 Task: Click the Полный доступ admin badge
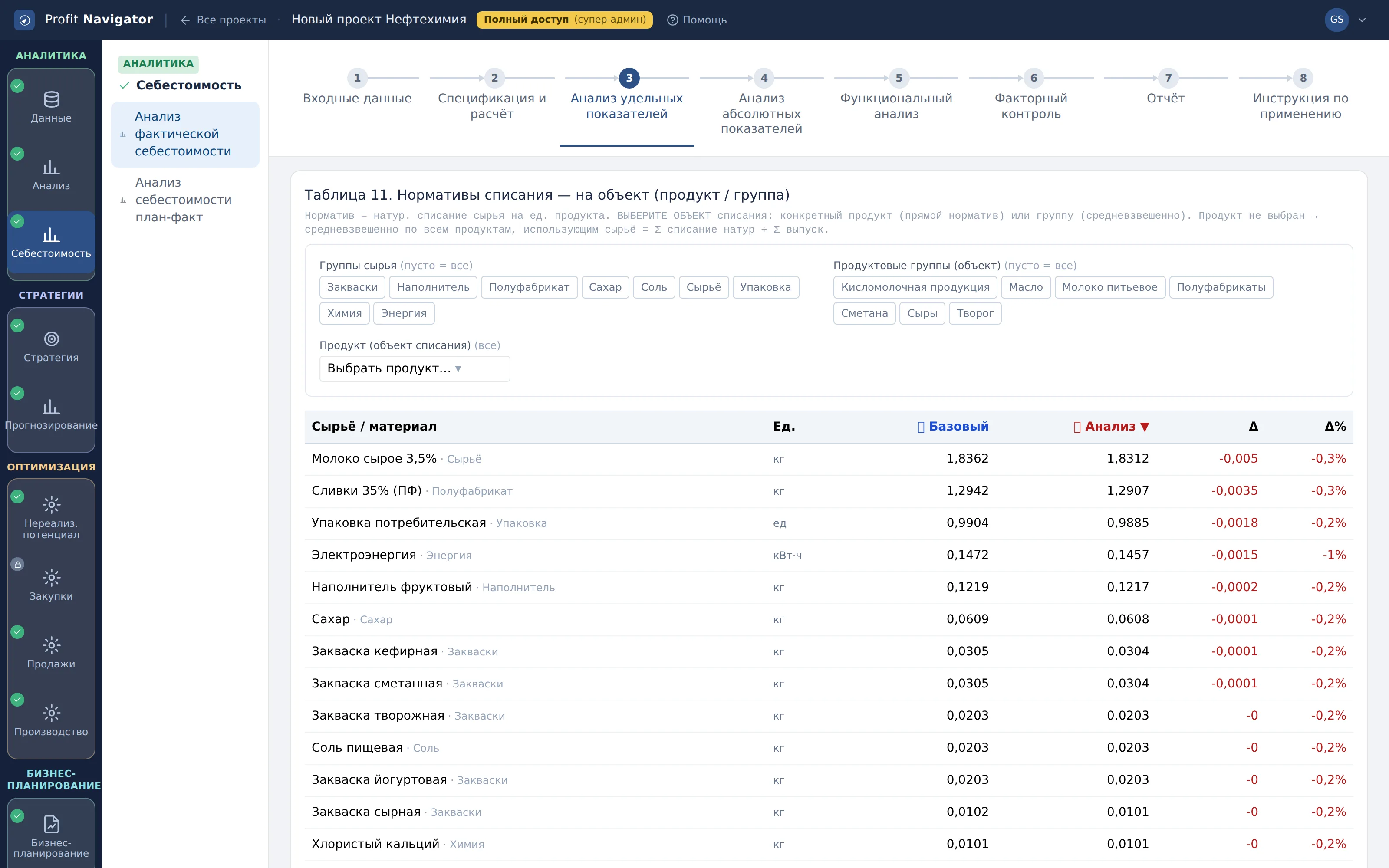564,20
